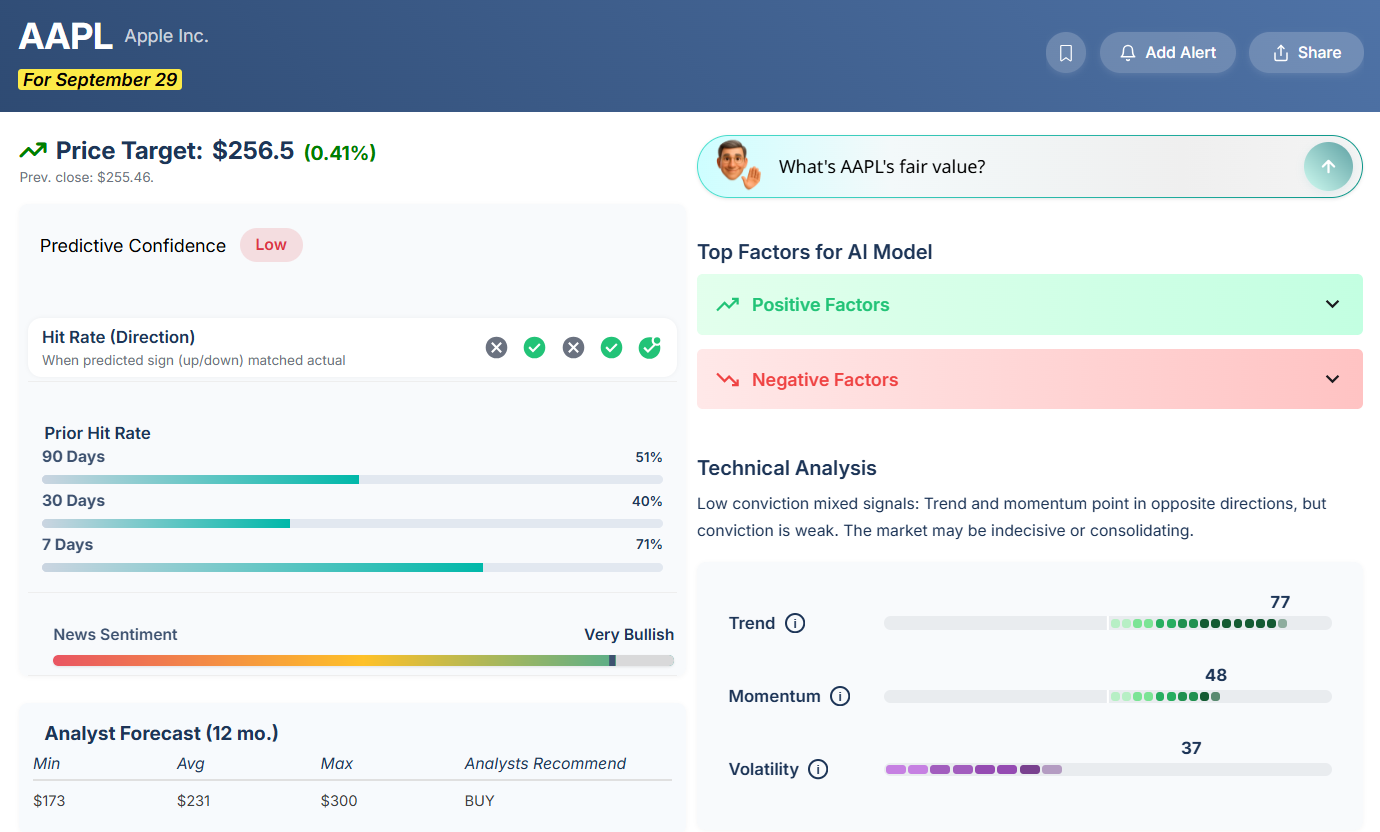Click the Volatility score 37

pos(1191,748)
